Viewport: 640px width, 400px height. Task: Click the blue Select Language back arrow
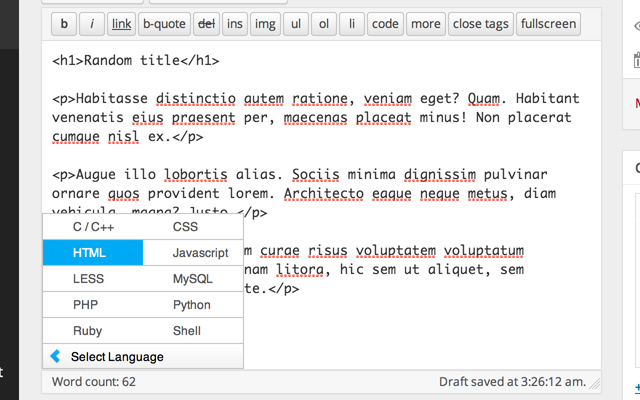coord(56,356)
